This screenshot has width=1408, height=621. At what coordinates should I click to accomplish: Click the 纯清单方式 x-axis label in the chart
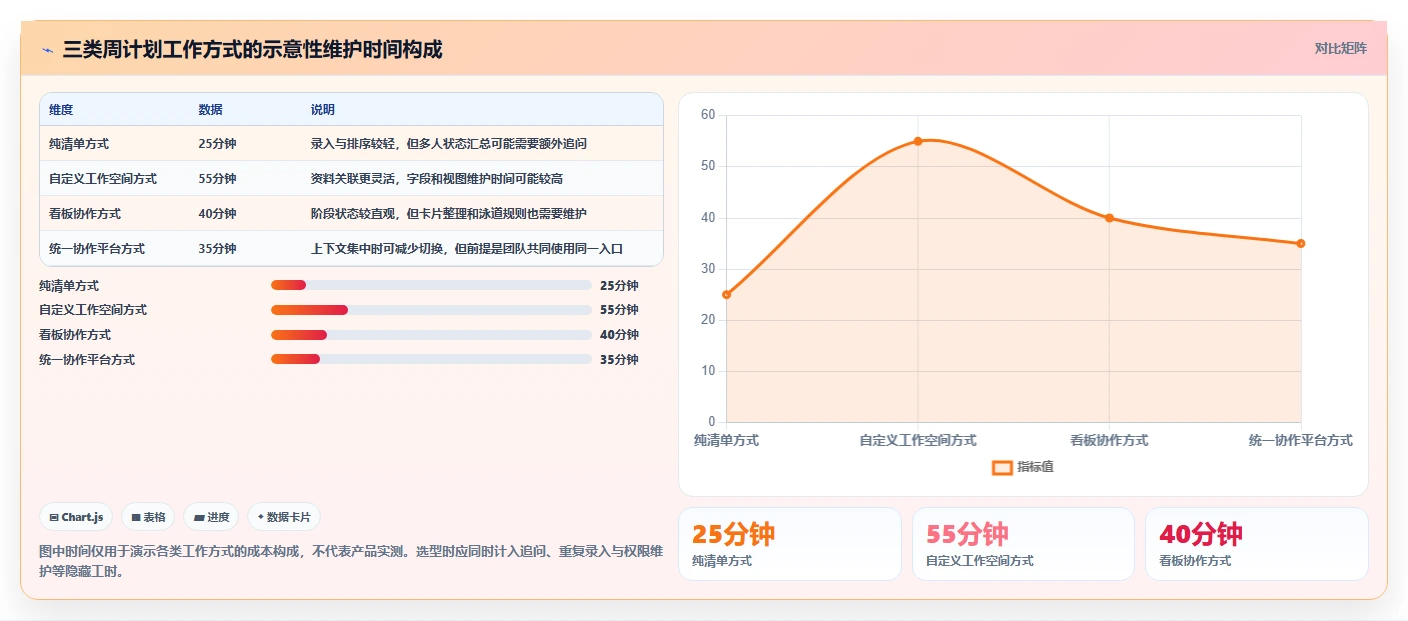pyautogui.click(x=727, y=440)
